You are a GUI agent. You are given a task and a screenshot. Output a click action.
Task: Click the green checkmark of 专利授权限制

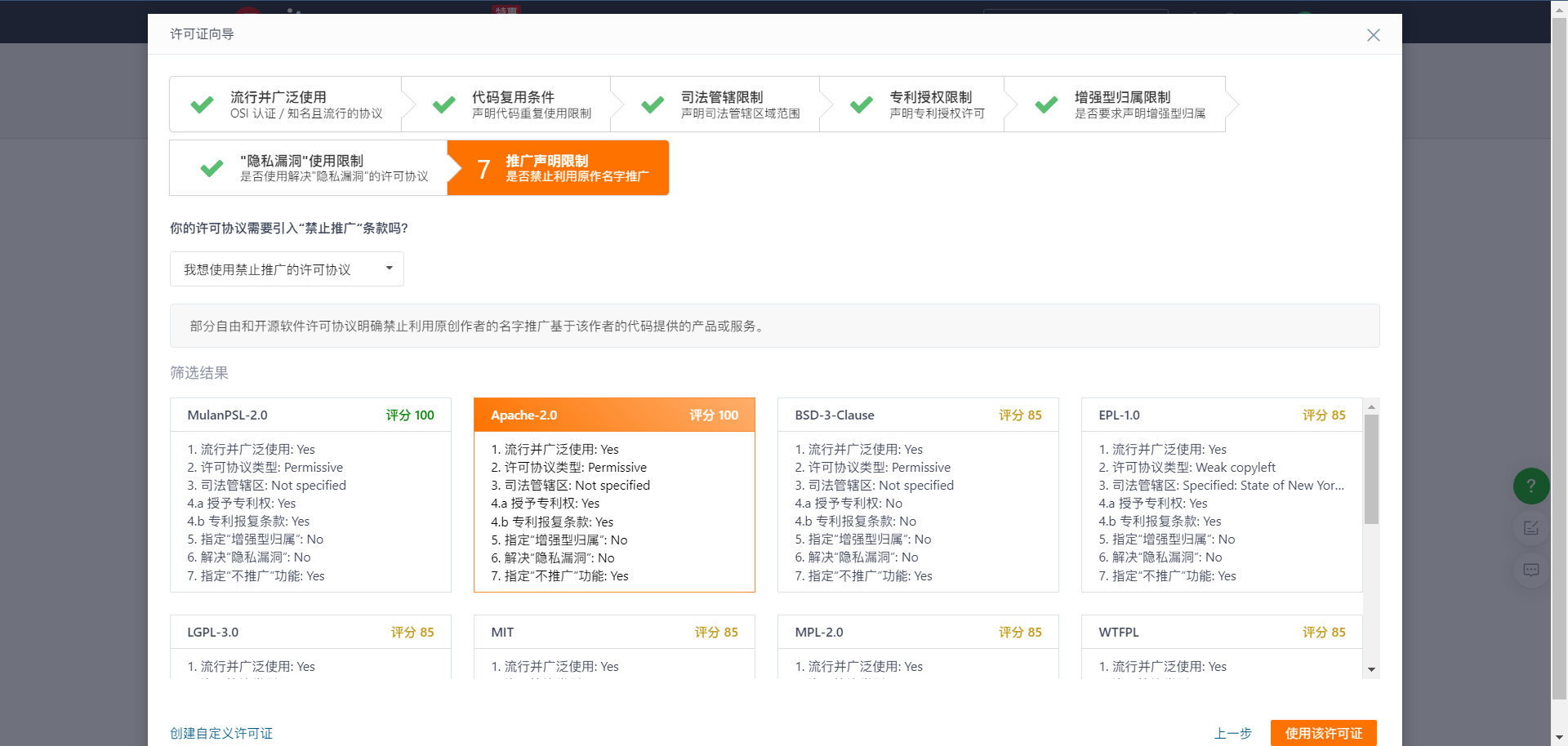(862, 104)
